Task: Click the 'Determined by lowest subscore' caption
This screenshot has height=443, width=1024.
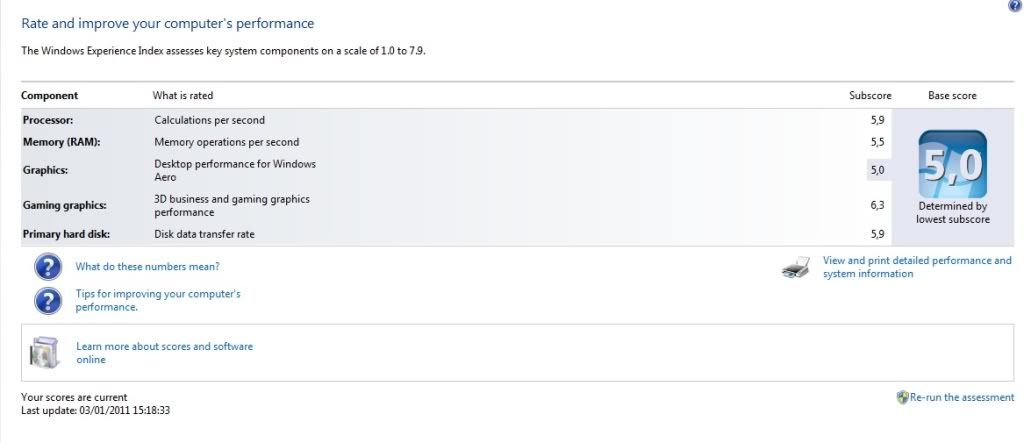Action: (x=952, y=213)
